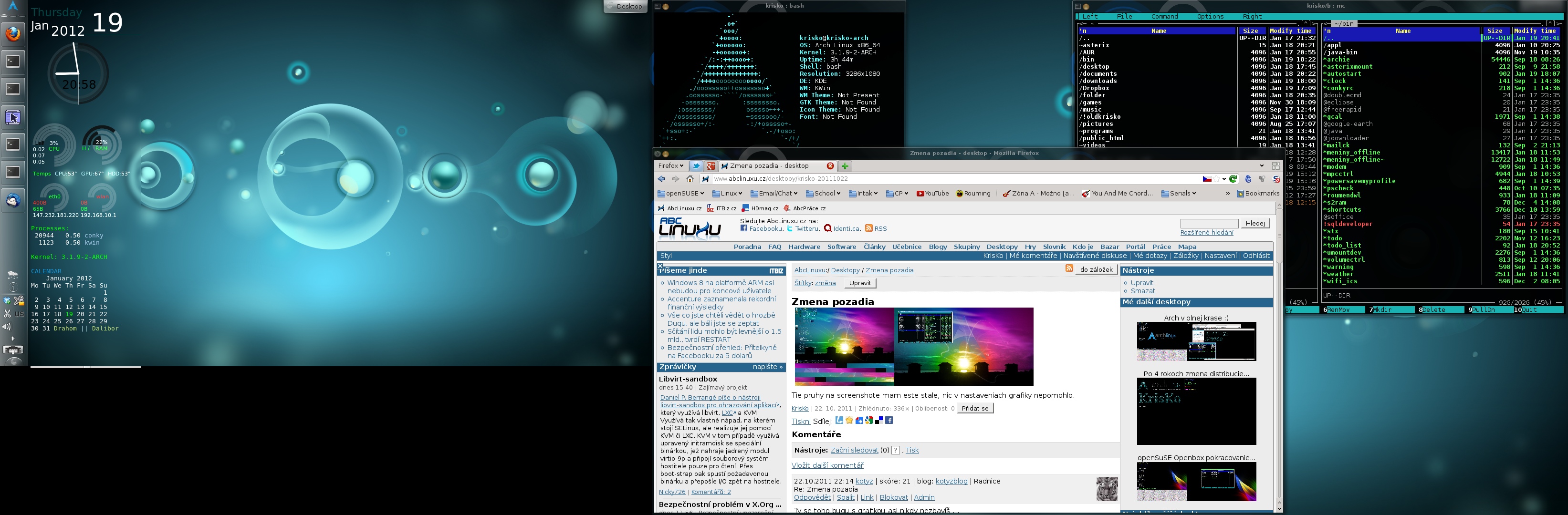1568x515 pixels.
Task: Expand the Intak bookmarks folder
Action: [863, 193]
